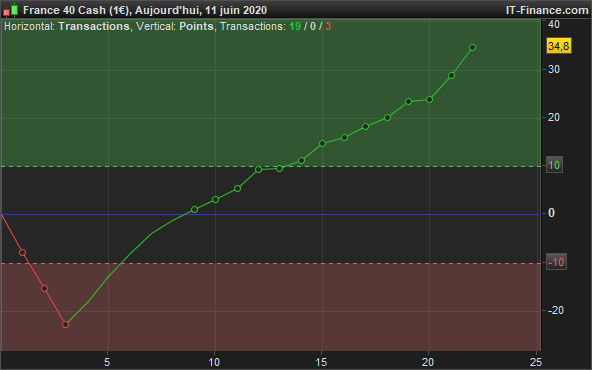The image size is (592, 370).
Task: Select the green data point at transaction 11
Action: tap(237, 188)
